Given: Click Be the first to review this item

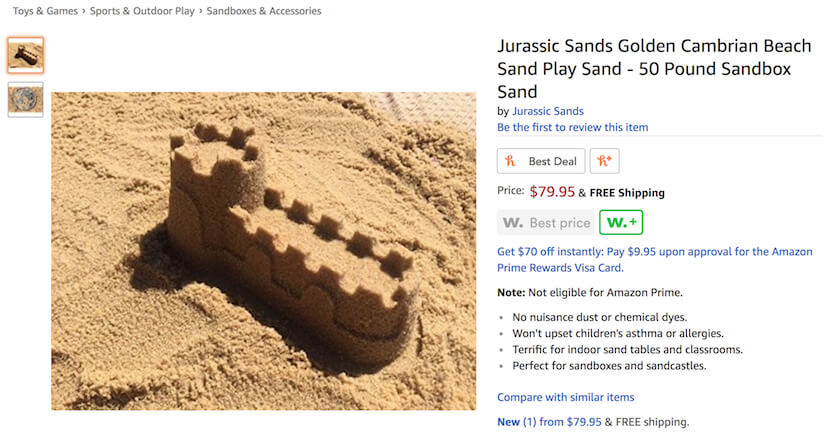Looking at the screenshot, I should coord(572,127).
